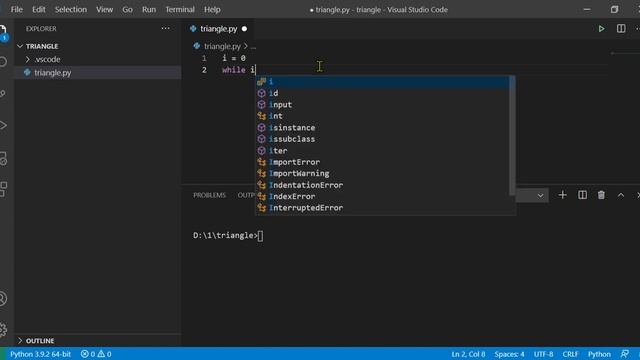This screenshot has width=640, height=360.
Task: Open the Edit menu
Action: click(39, 9)
